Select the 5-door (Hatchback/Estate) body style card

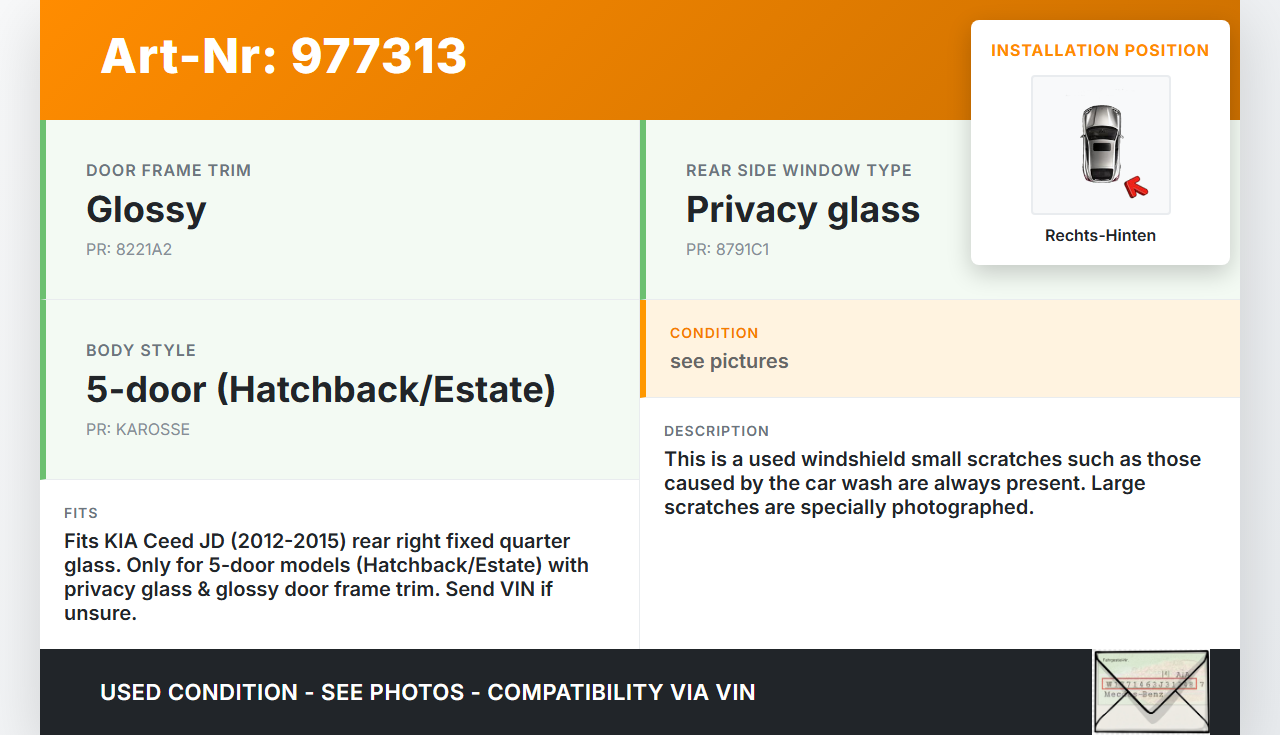[340, 389]
